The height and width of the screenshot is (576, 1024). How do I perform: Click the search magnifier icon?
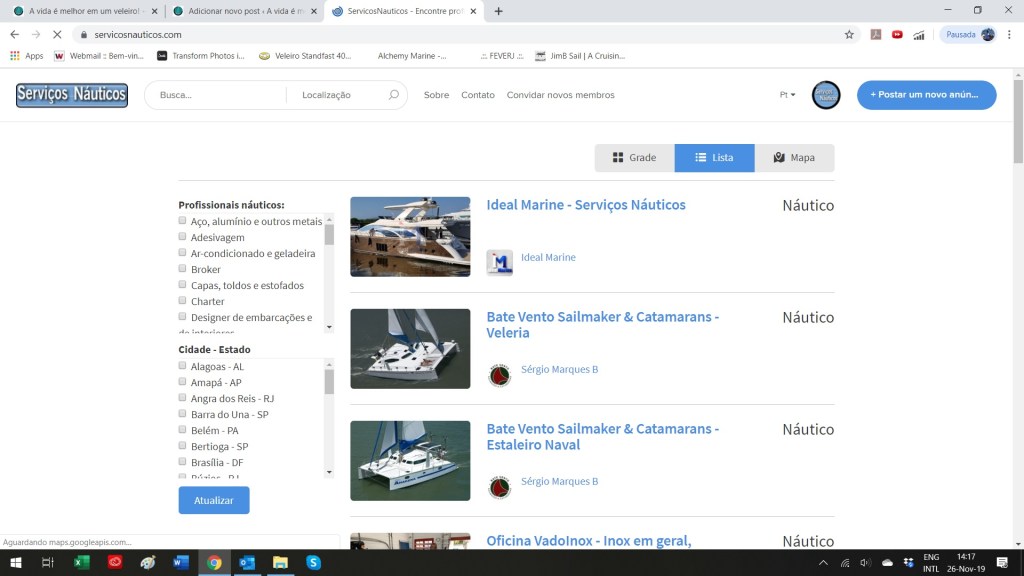coord(393,95)
